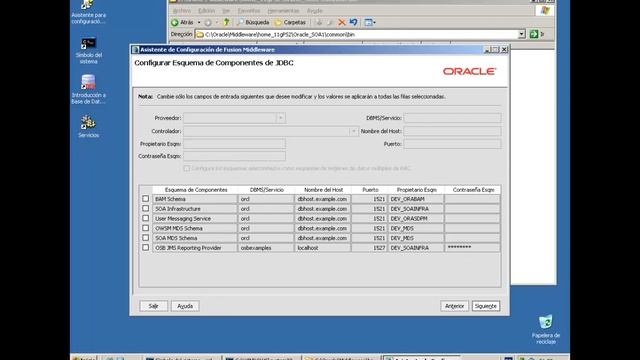This screenshot has height=360, width=640.
Task: Click the folder icon in the address bar
Action: pos(200,35)
